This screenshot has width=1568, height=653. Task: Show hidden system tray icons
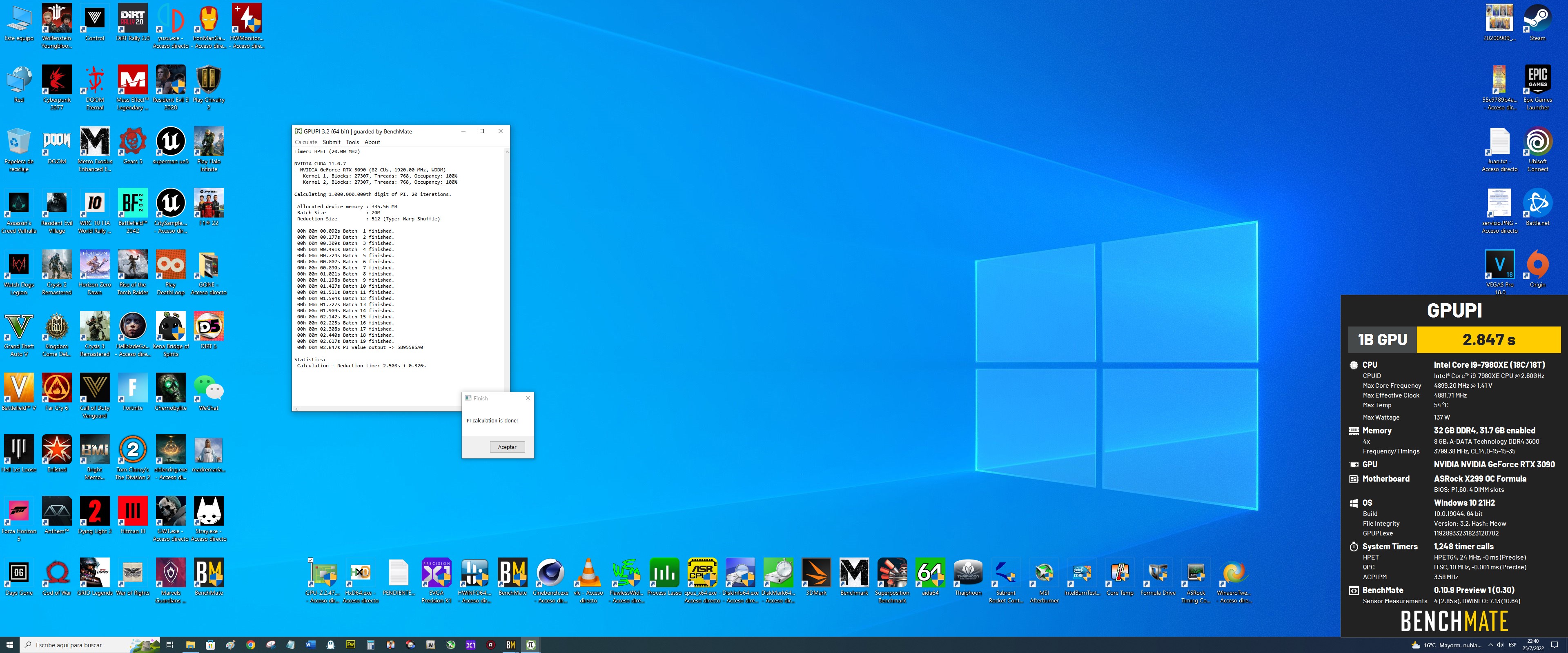[x=1490, y=645]
